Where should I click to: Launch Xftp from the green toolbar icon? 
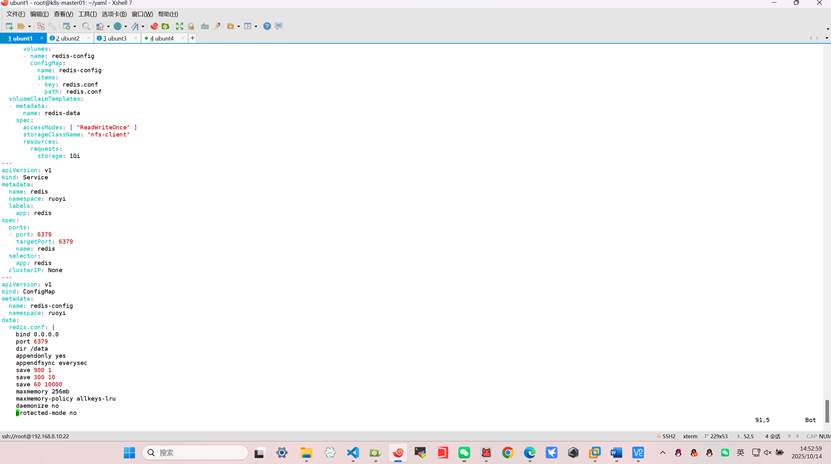click(x=165, y=26)
